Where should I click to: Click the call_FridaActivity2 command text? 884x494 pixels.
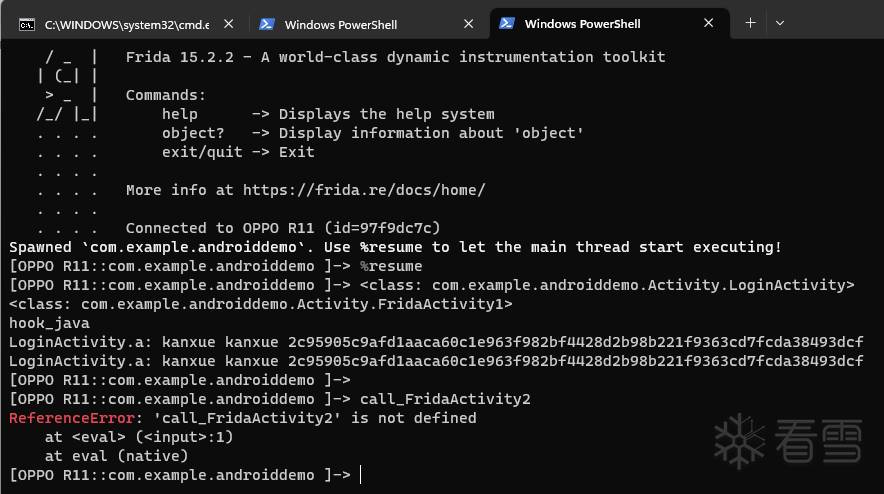coord(445,399)
